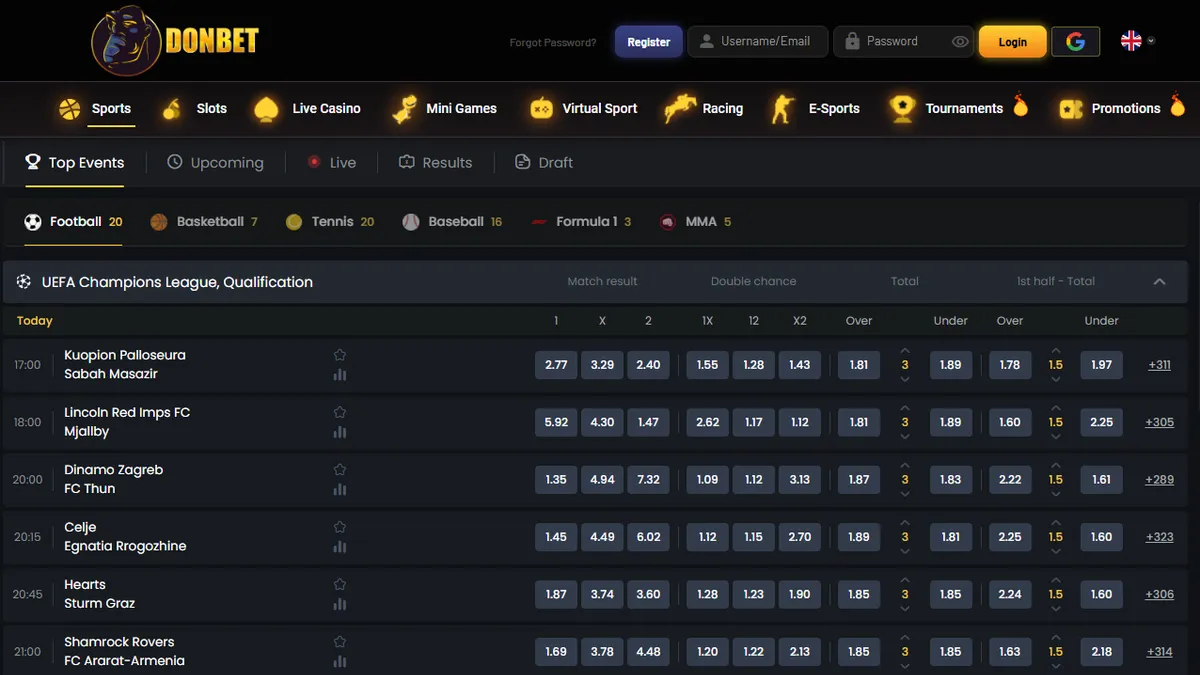1200x675 pixels.
Task: Toggle password visibility eye icon
Action: click(960, 42)
